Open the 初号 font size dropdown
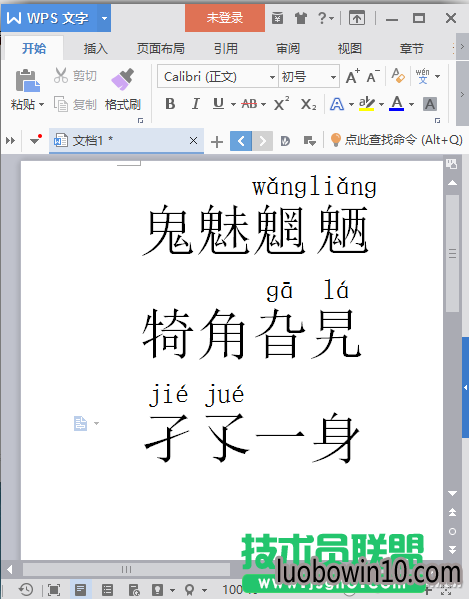The width and height of the screenshot is (469, 599). pos(309,77)
